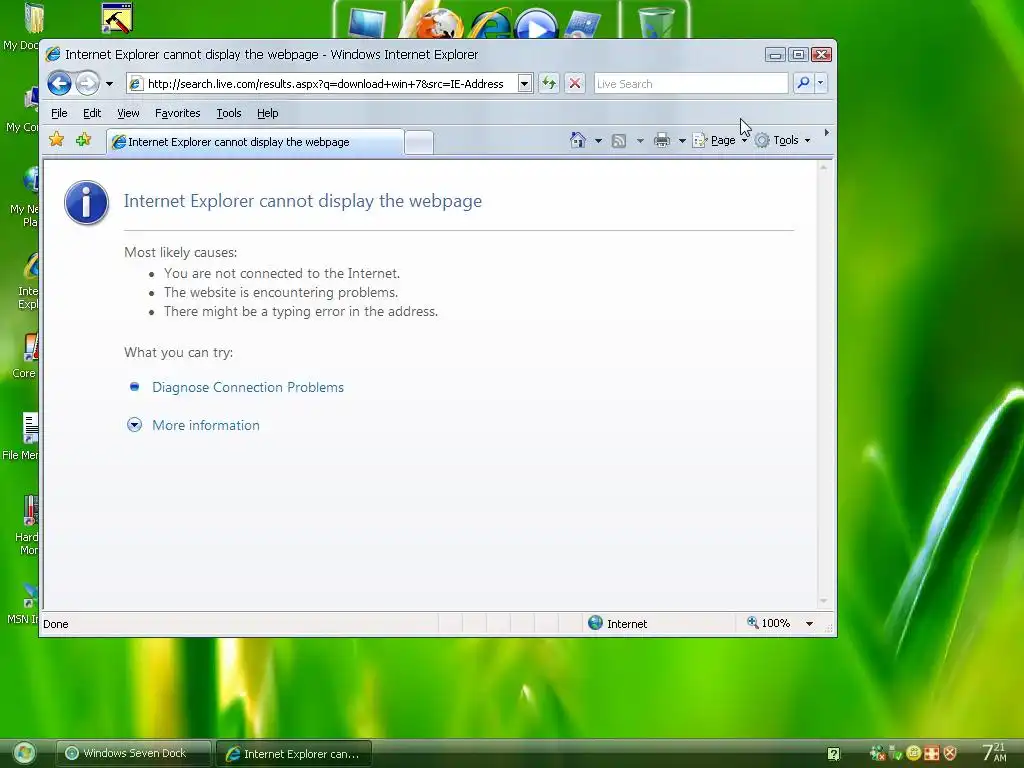Click the page vertical scrollbar
This screenshot has height=768, width=1024.
(x=824, y=384)
